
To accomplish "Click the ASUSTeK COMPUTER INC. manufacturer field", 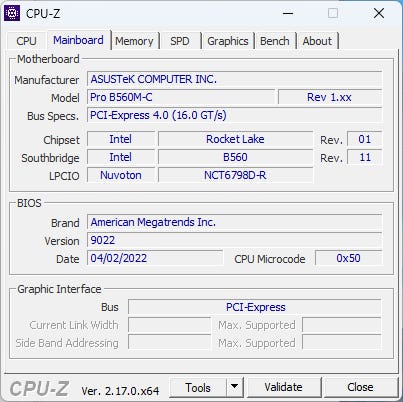I will [x=235, y=79].
